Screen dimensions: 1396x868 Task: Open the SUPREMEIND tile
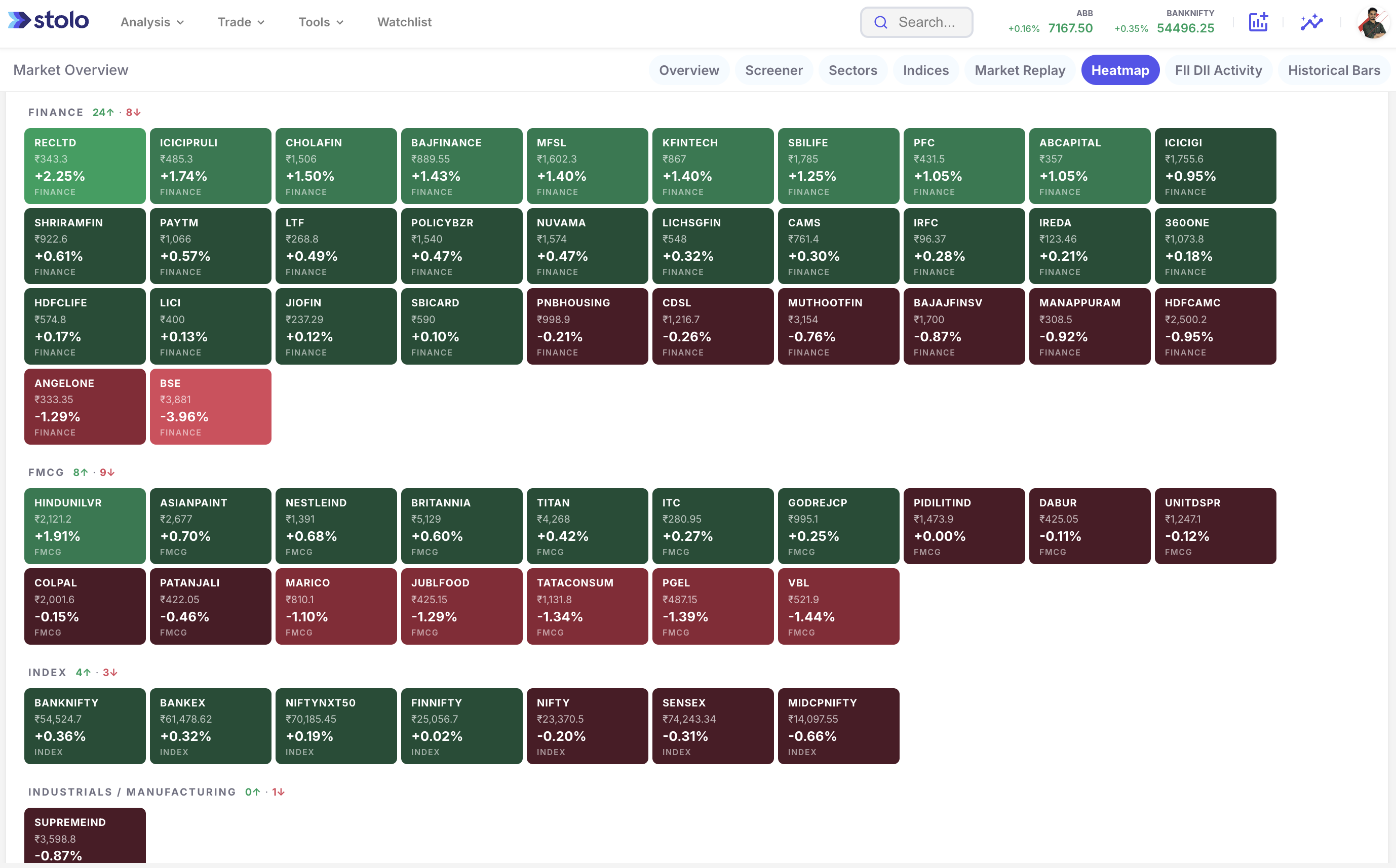coord(85,836)
